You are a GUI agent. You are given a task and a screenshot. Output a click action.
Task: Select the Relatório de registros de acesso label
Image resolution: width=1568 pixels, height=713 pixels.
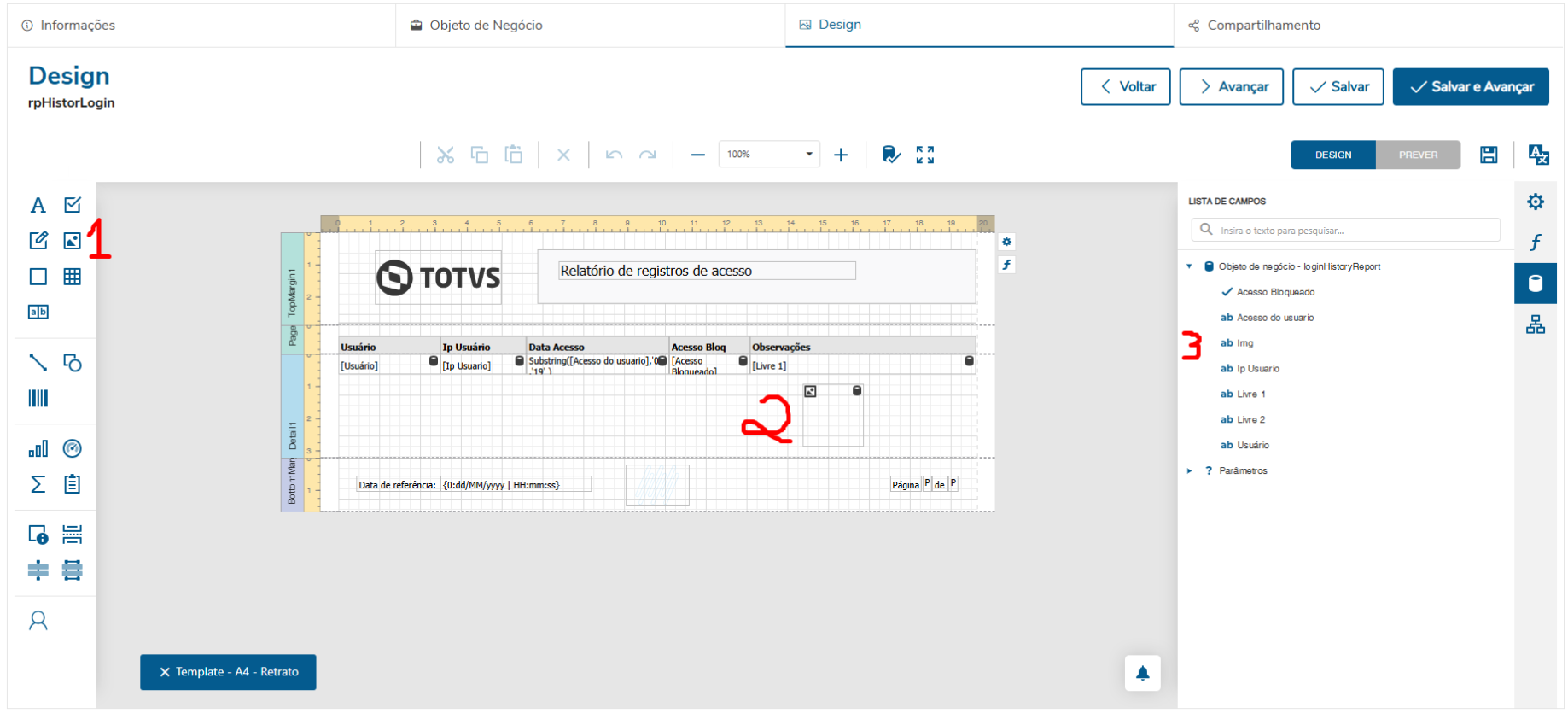[707, 271]
